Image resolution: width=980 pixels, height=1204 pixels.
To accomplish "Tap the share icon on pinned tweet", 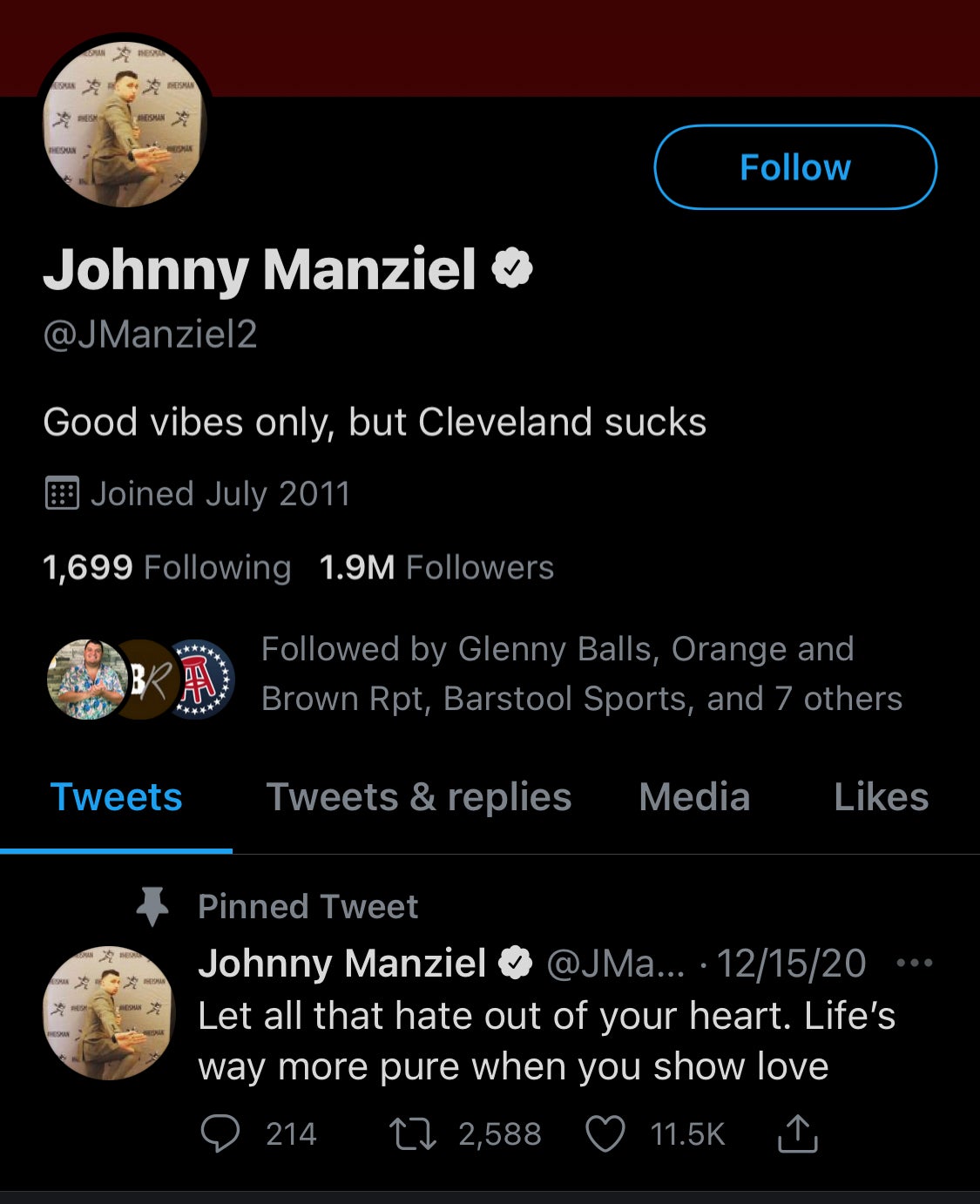I will tap(796, 1134).
